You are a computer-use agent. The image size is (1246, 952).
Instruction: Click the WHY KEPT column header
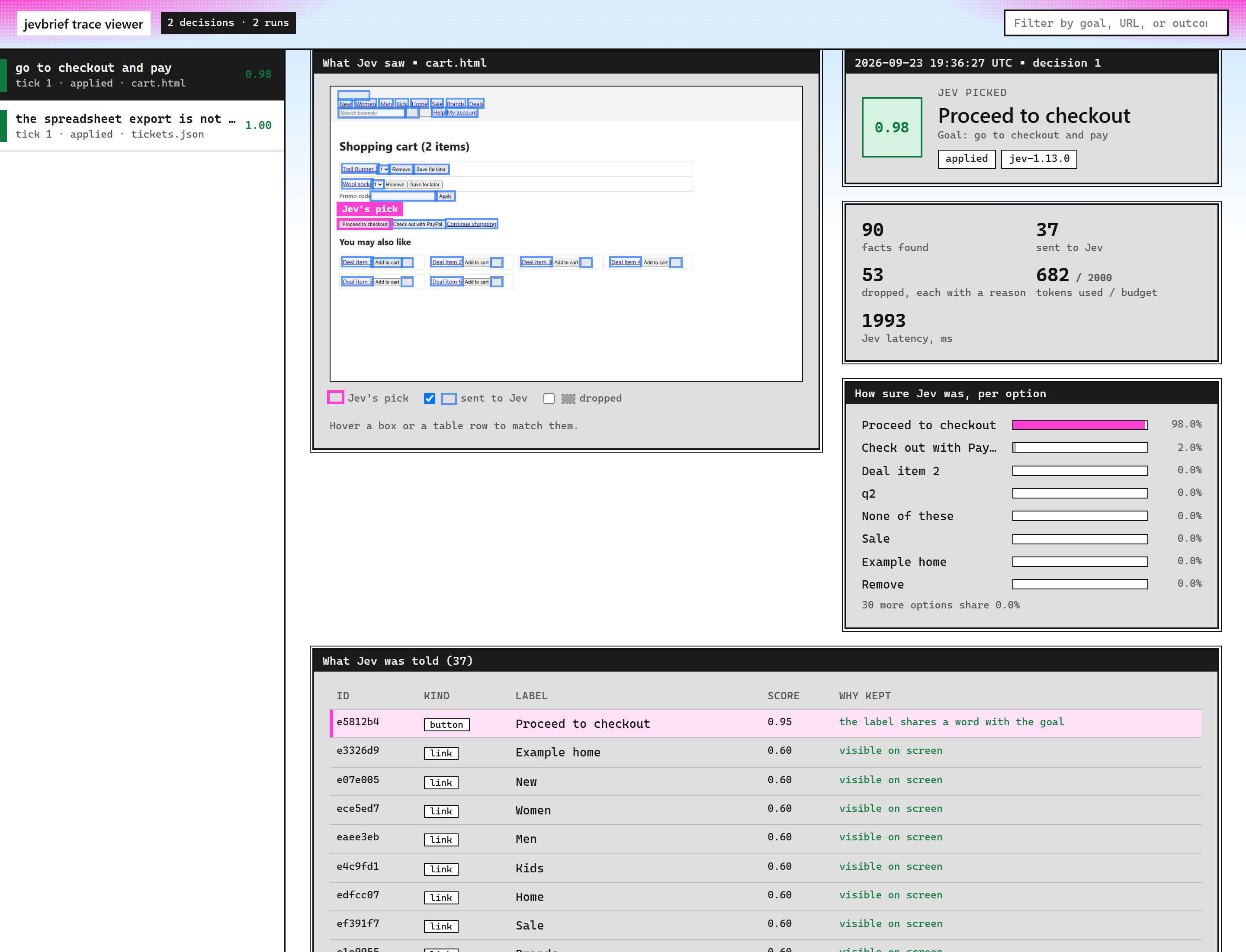[x=865, y=696]
